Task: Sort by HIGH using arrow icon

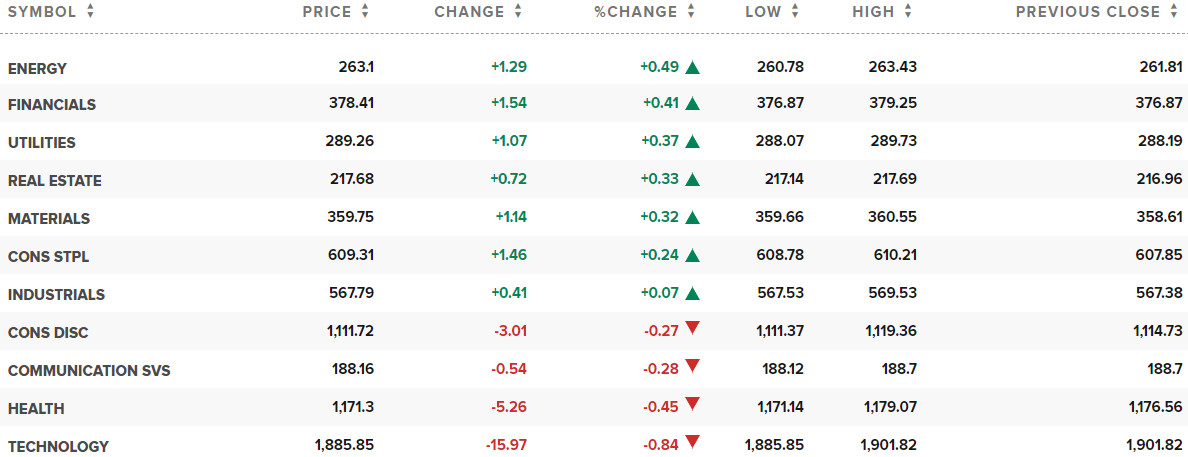Action: pyautogui.click(x=908, y=11)
